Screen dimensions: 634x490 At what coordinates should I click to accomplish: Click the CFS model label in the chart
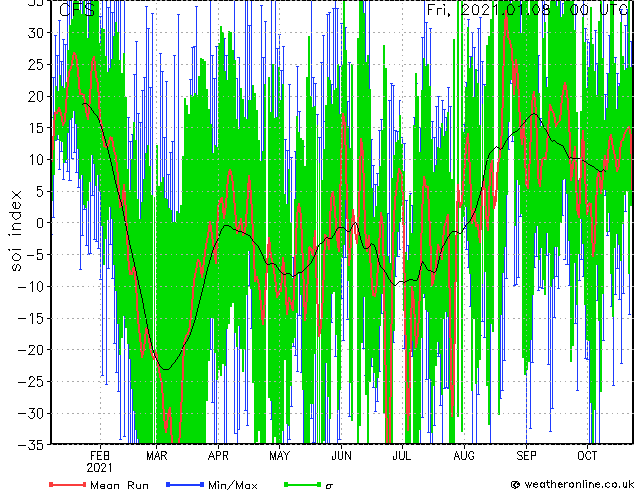[x=77, y=10]
